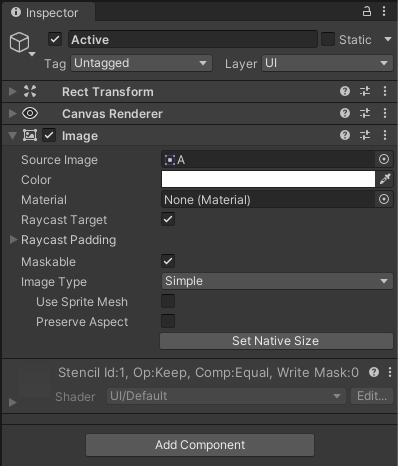Collapse the Image component
The height and width of the screenshot is (466, 398).
pos(13,135)
